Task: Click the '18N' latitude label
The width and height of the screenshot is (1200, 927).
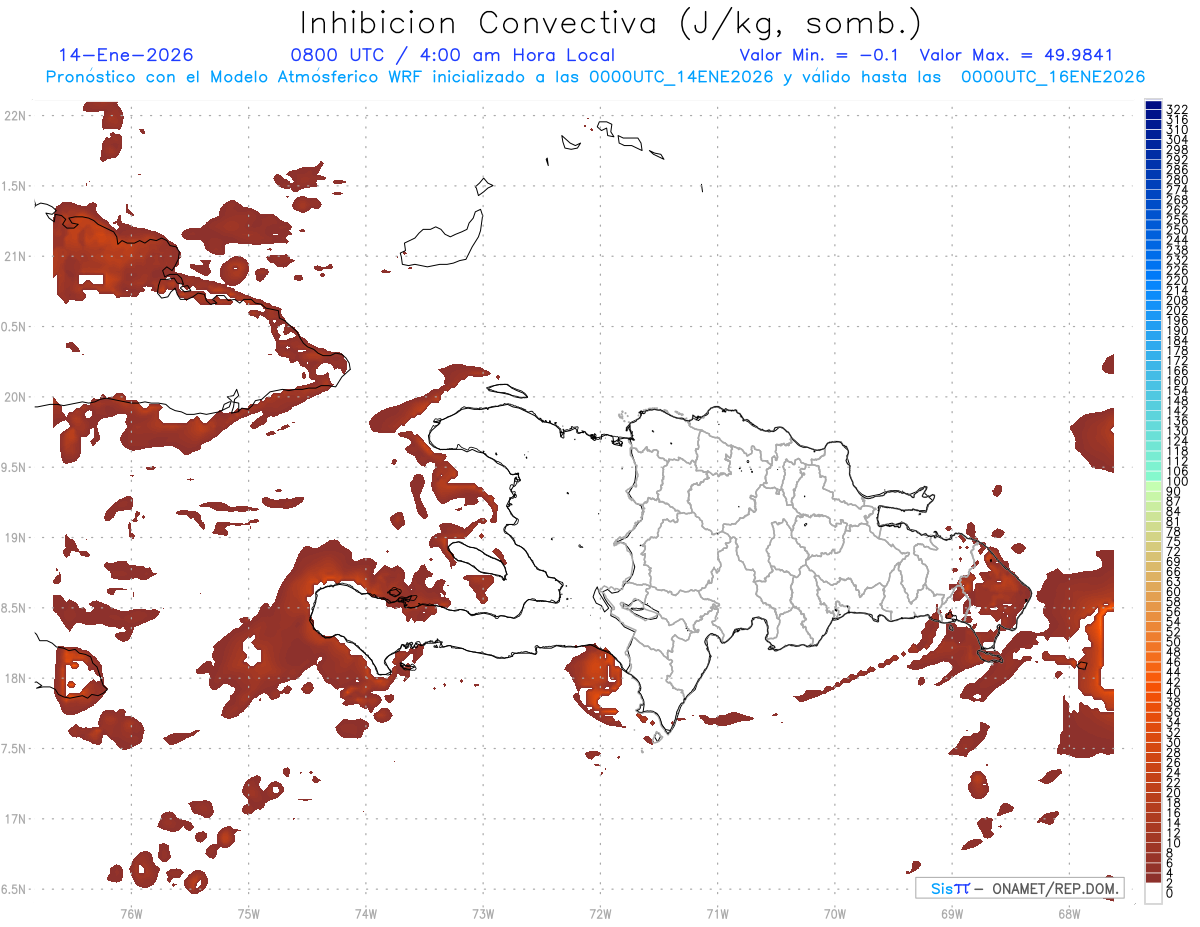Action: pos(14,678)
